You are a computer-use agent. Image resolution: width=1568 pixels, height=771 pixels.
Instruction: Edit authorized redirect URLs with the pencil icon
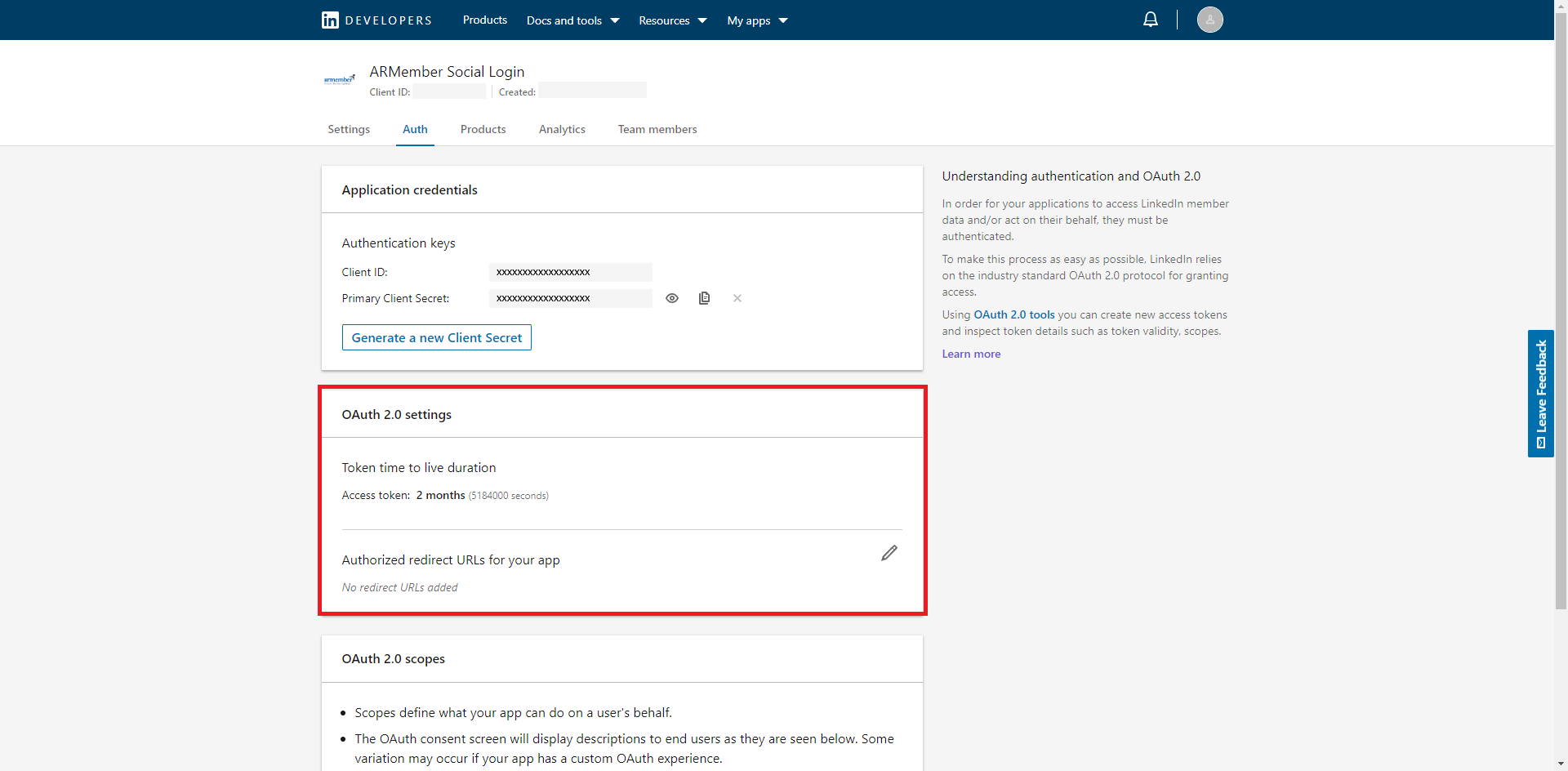[889, 553]
